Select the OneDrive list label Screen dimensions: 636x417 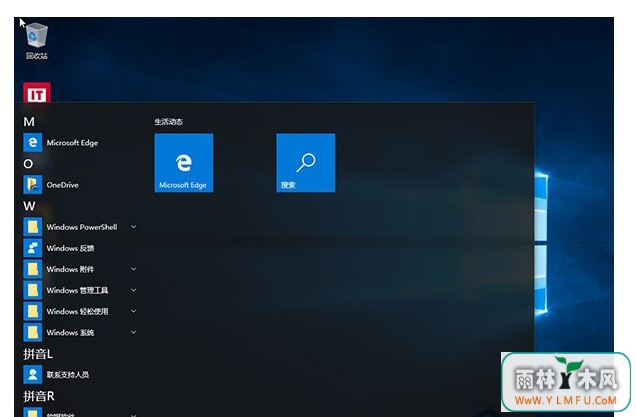(62, 185)
